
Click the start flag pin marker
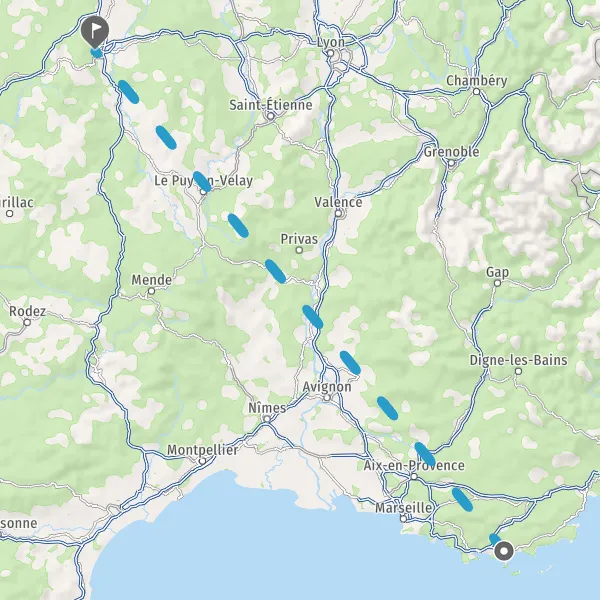pyautogui.click(x=95, y=32)
